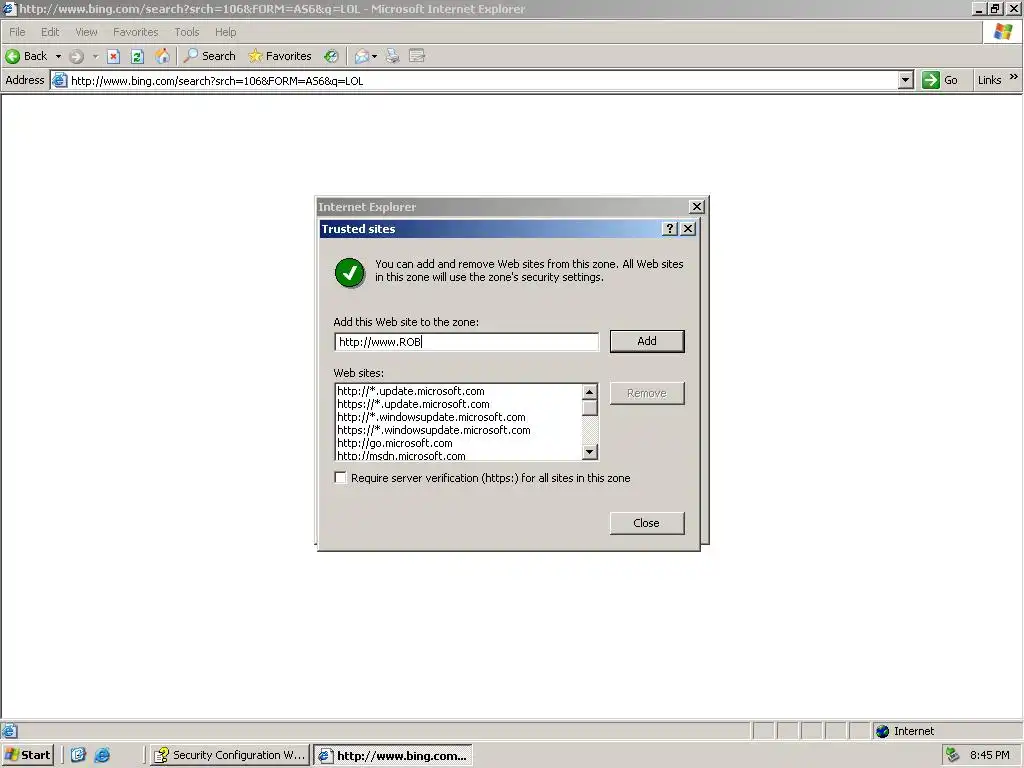Select https://*.update.microsoft.com in list
Viewport: 1024px width, 768px height.
pyautogui.click(x=413, y=404)
